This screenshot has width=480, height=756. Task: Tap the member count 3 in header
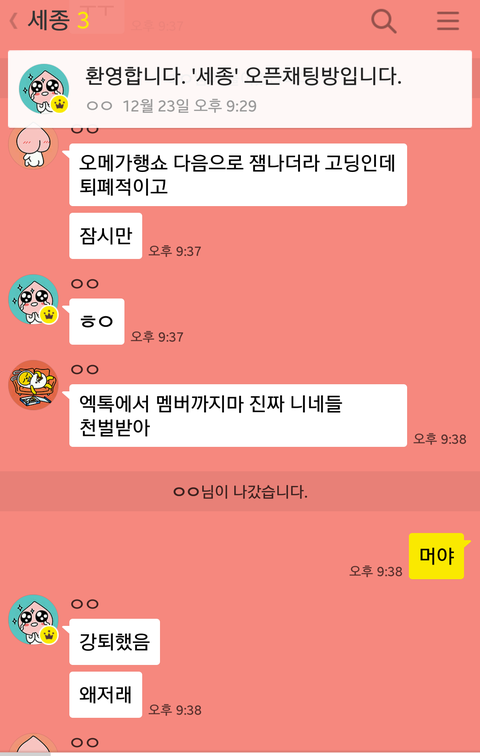coord(83,21)
